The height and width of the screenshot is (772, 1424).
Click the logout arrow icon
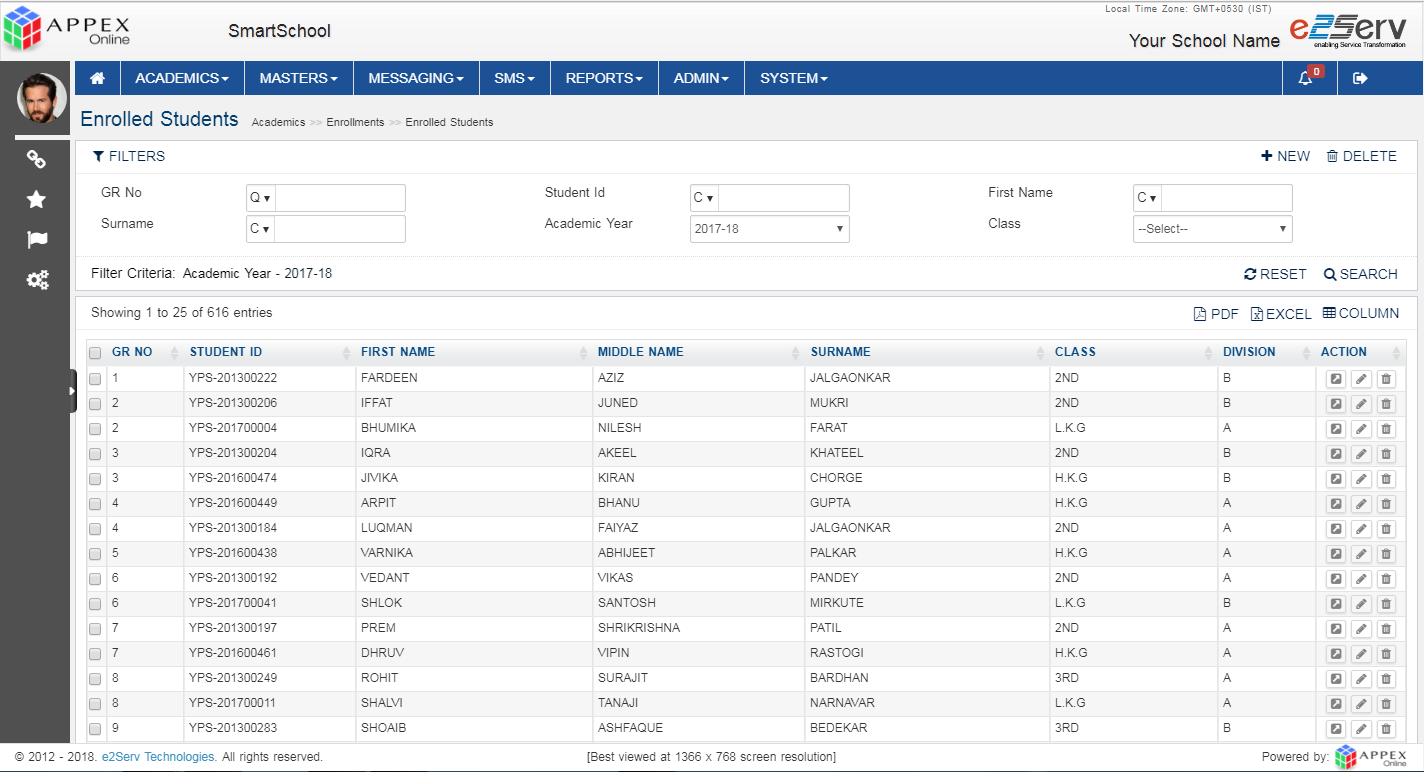1360,78
